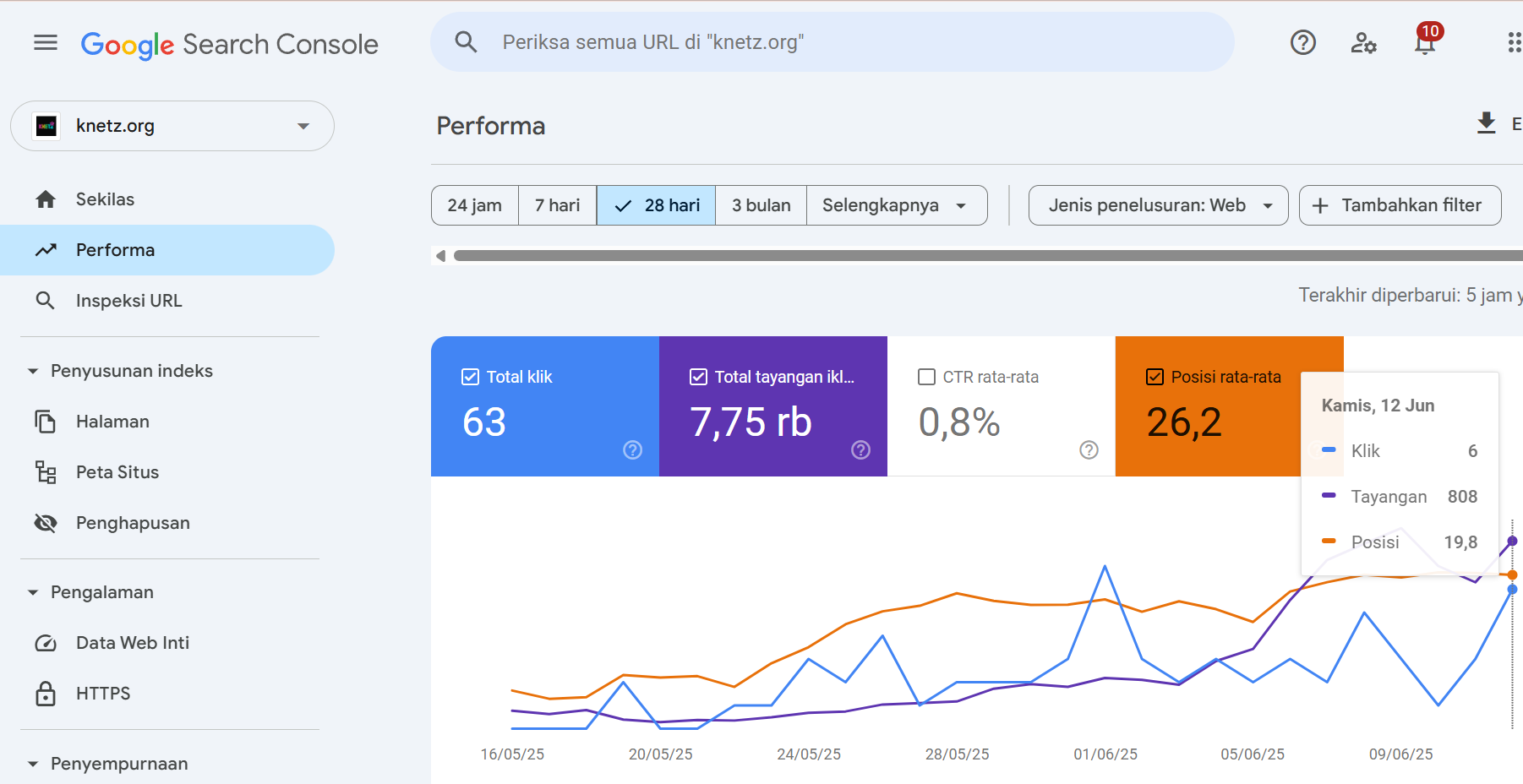The width and height of the screenshot is (1523, 784).
Task: Select the 7 hari date range
Action: click(x=557, y=205)
